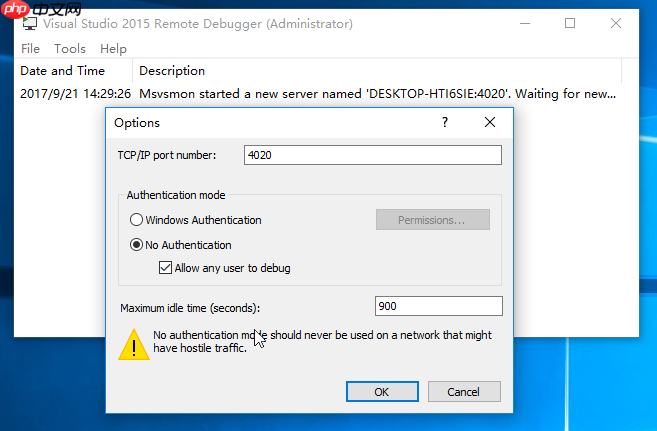Image resolution: width=657 pixels, height=431 pixels.
Task: Click the 'Maximum idle time (seconds):' label
Action: coord(190,308)
